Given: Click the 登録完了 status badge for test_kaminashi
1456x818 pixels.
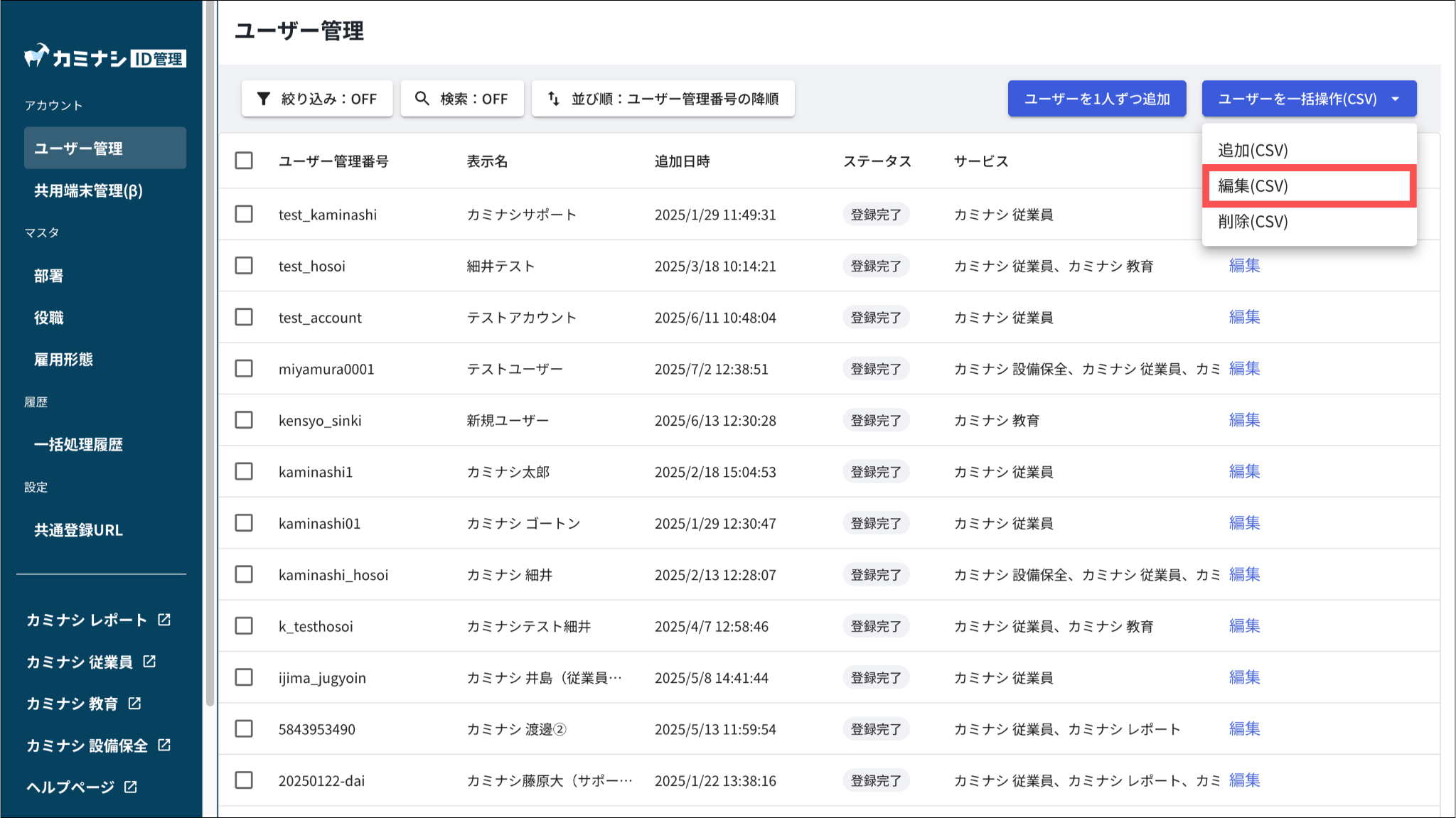Looking at the screenshot, I should tap(876, 214).
